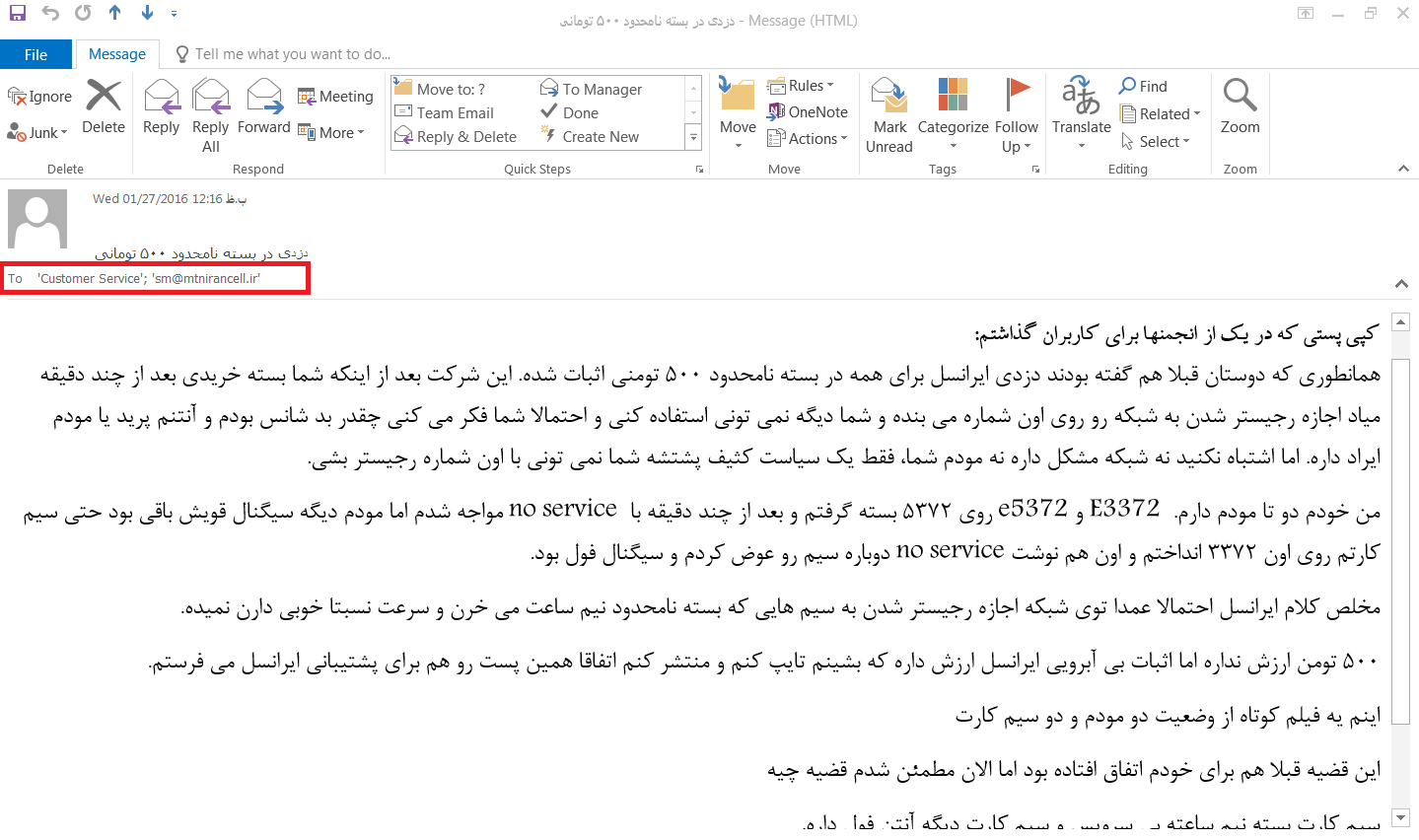Open Quick Steps dialog launcher
Image resolution: width=1419 pixels, height=840 pixels.
click(x=699, y=170)
